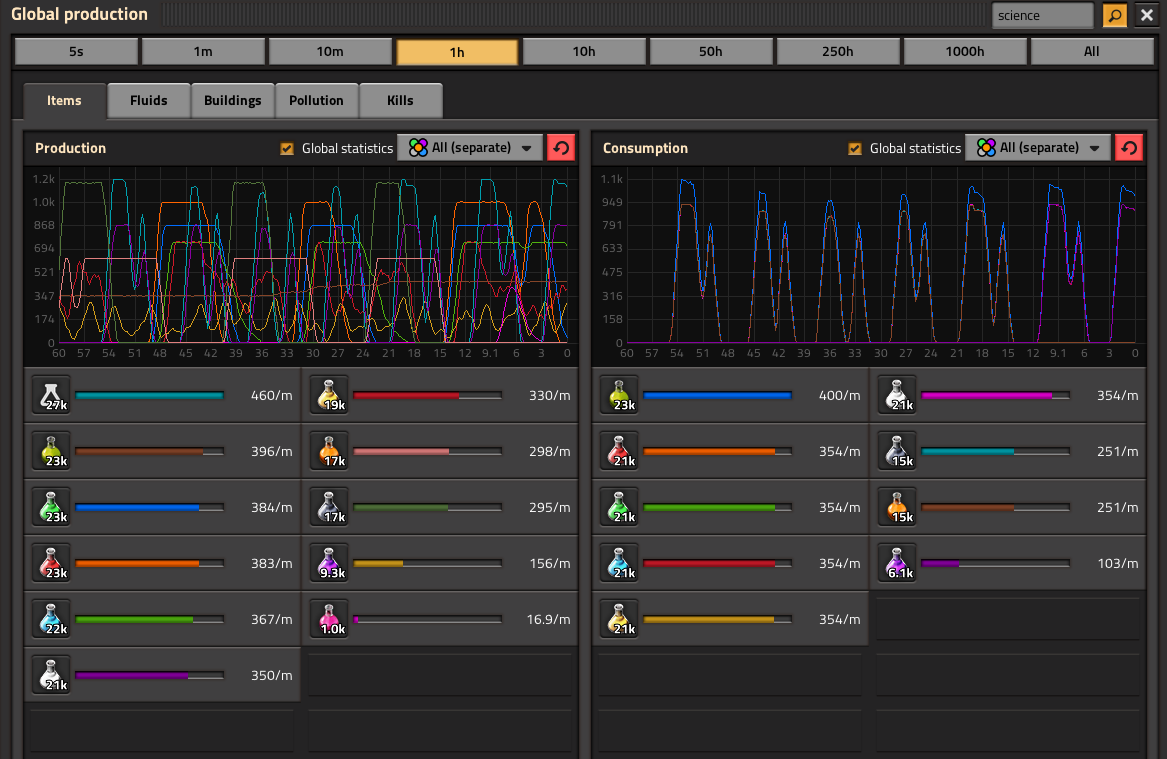1167x759 pixels.
Task: Click the search field containing 'science'
Action: (x=1041, y=15)
